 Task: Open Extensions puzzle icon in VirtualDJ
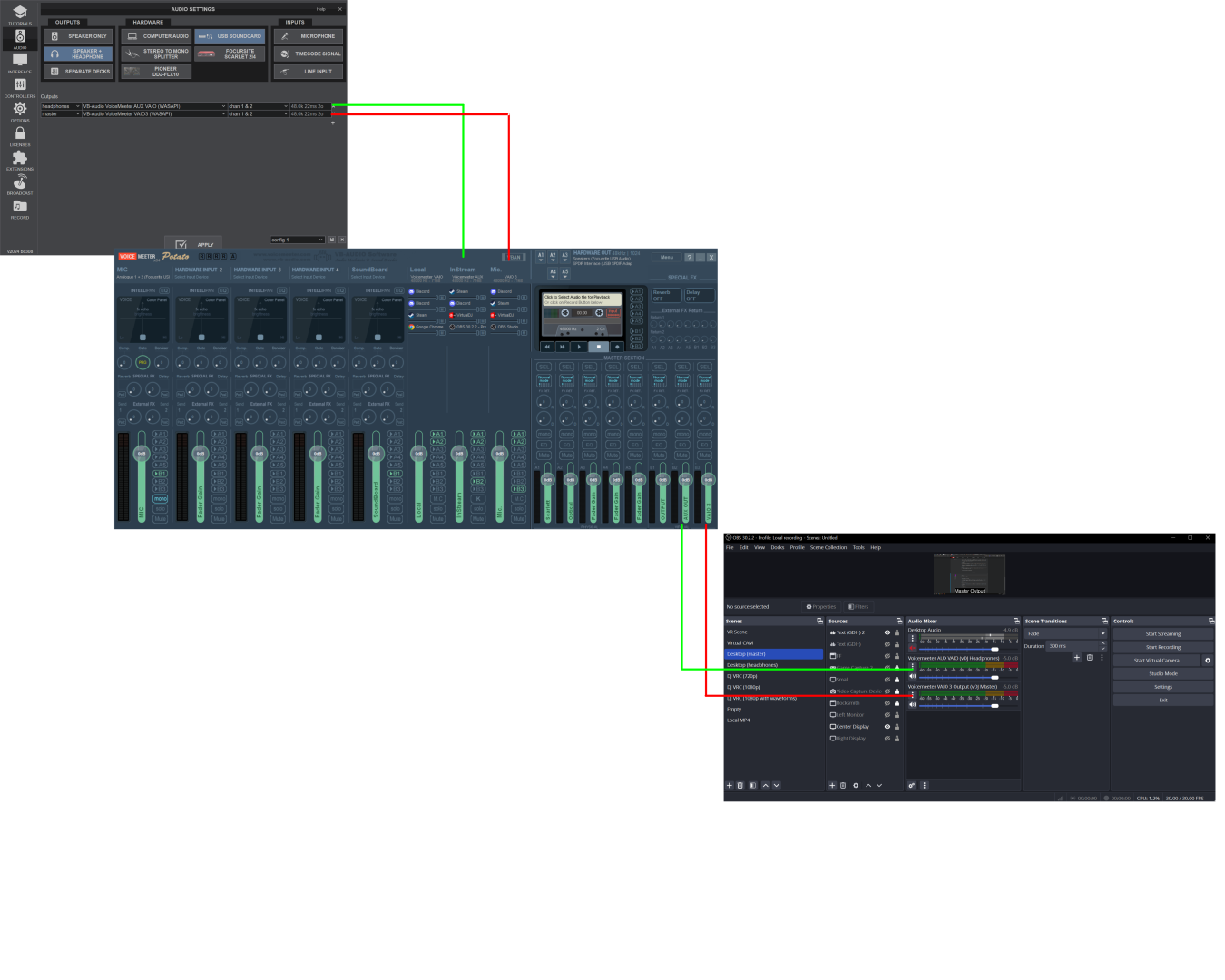(19, 161)
